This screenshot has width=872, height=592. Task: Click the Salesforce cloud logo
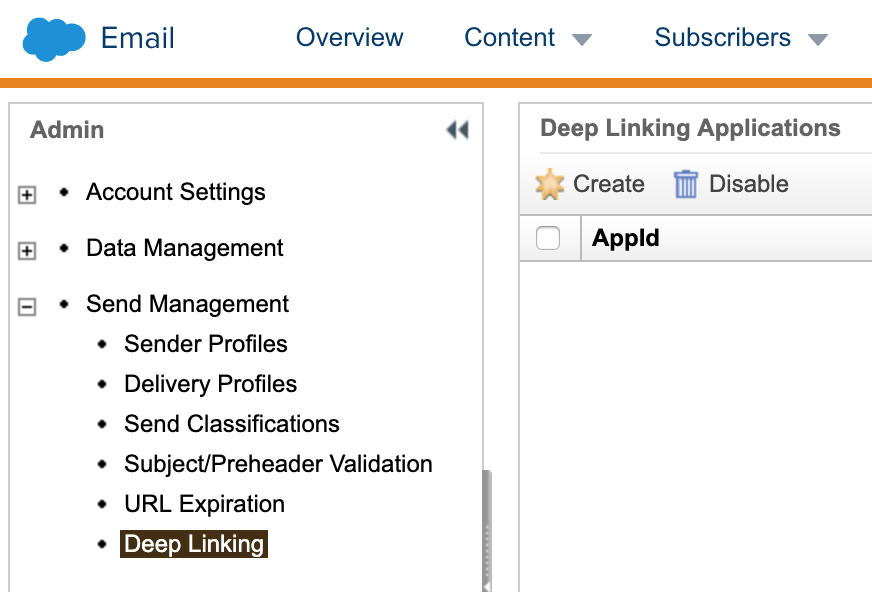(54, 39)
